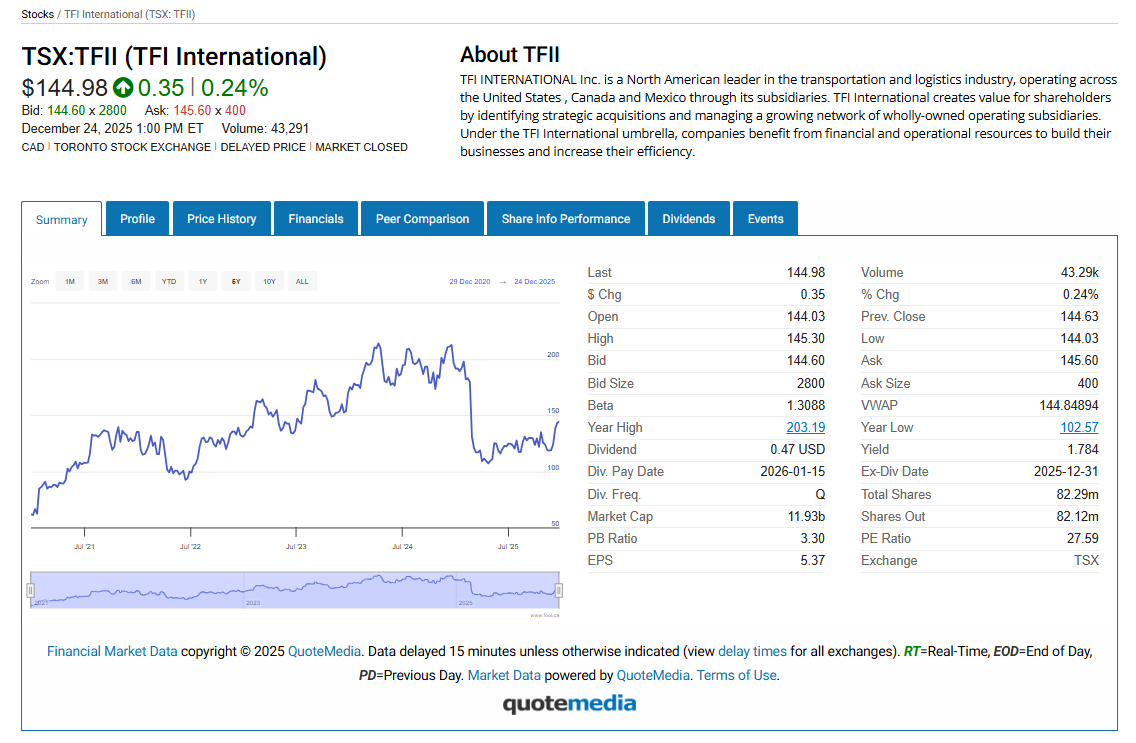
Task: Click the chart end date 24 Dec 2025
Action: [534, 282]
